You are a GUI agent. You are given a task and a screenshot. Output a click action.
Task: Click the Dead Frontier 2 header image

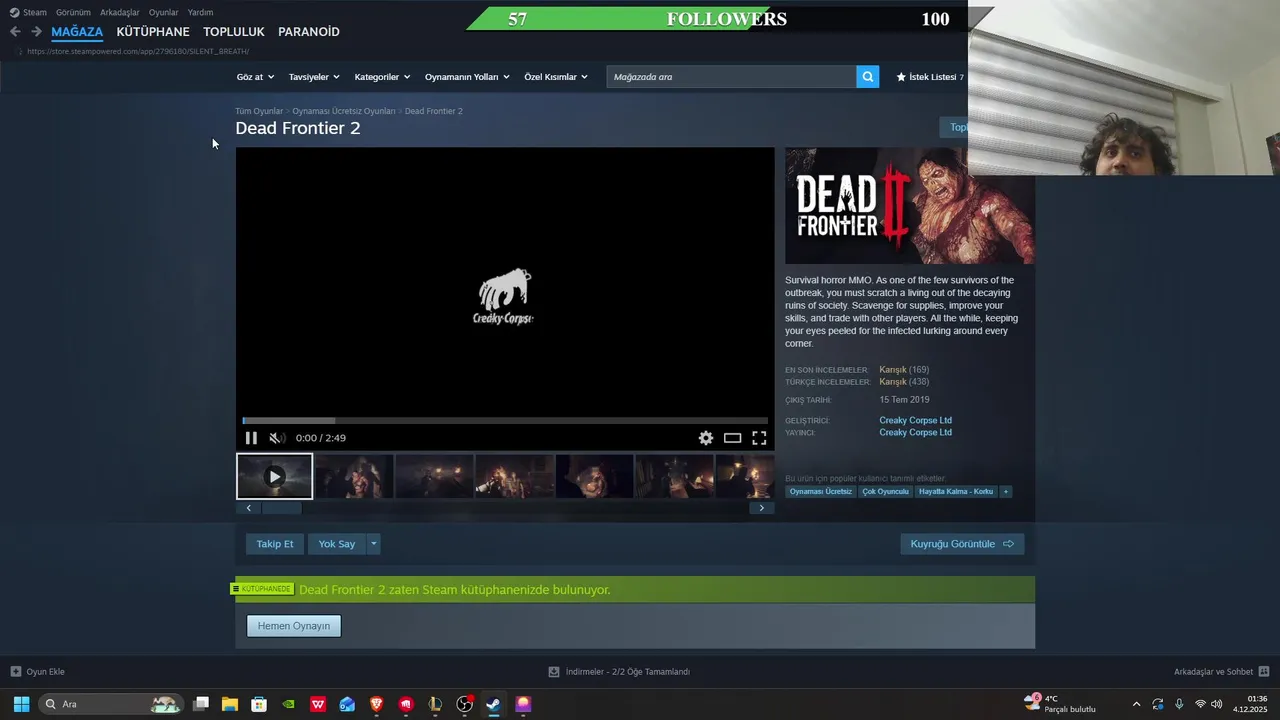coord(909,206)
